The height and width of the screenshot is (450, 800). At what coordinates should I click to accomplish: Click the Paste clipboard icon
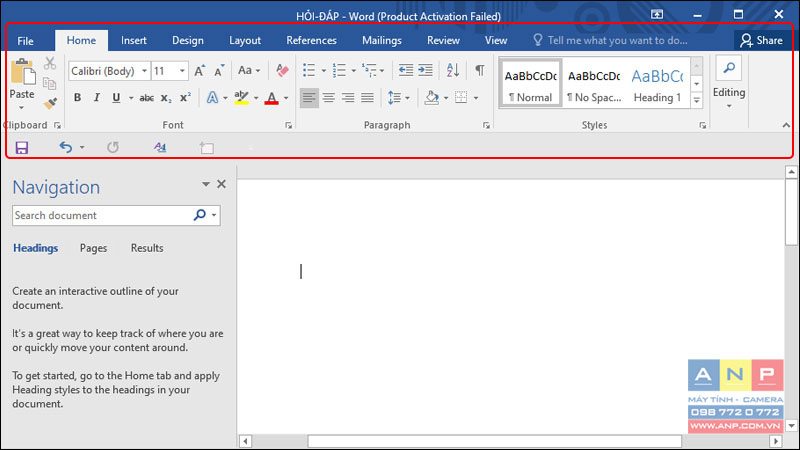coord(22,71)
